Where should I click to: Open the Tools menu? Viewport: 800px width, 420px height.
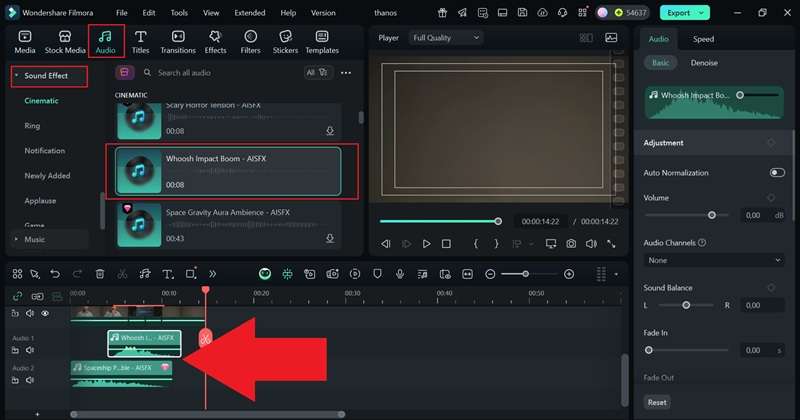179,13
